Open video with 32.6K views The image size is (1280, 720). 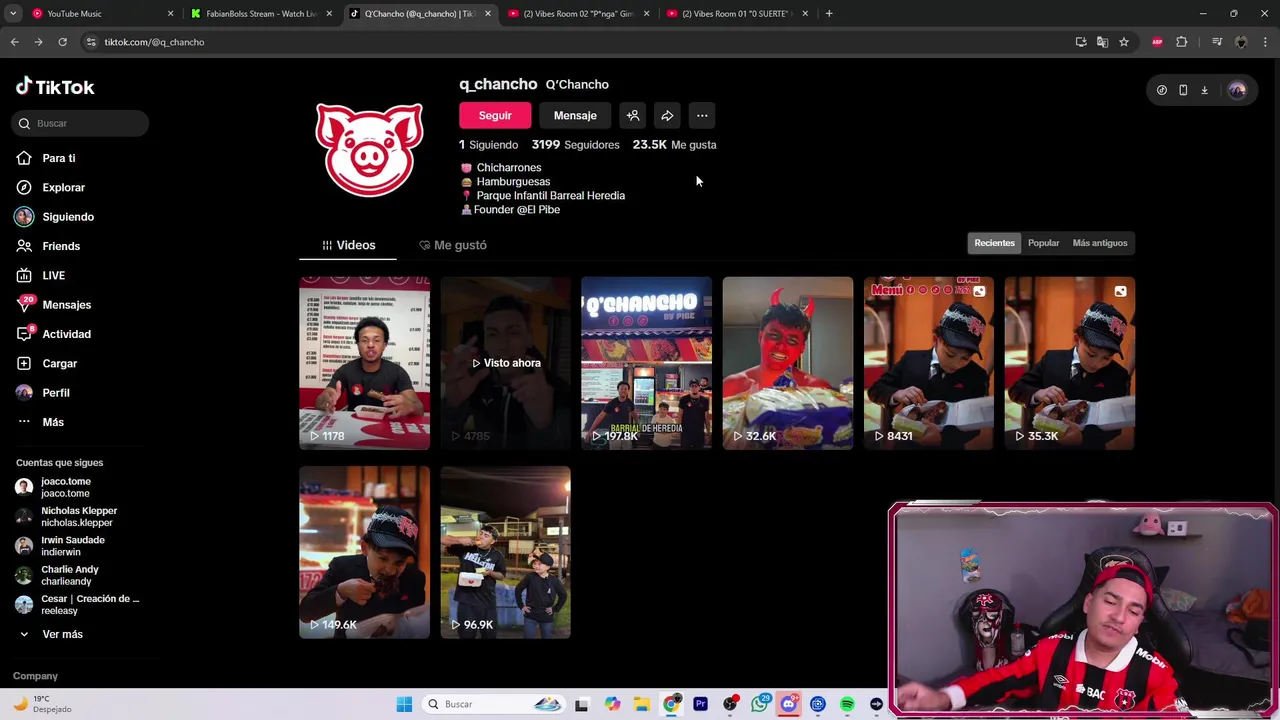coord(788,363)
